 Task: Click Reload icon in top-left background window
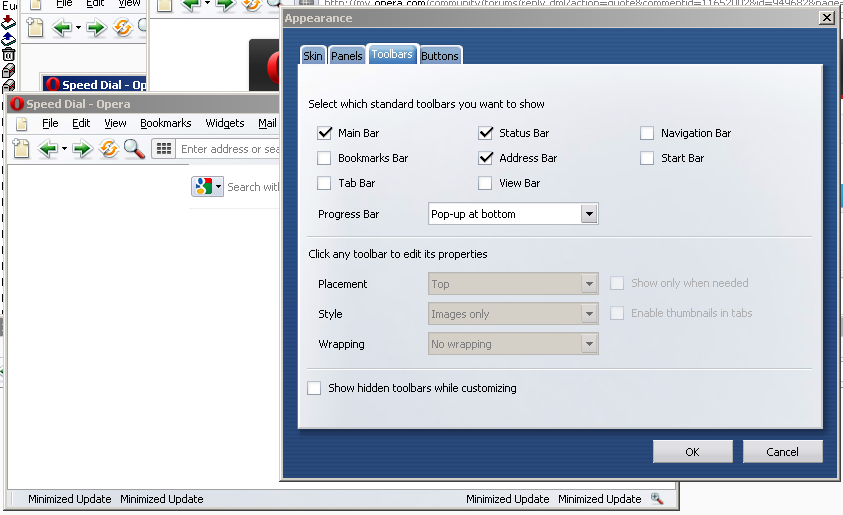tap(123, 27)
